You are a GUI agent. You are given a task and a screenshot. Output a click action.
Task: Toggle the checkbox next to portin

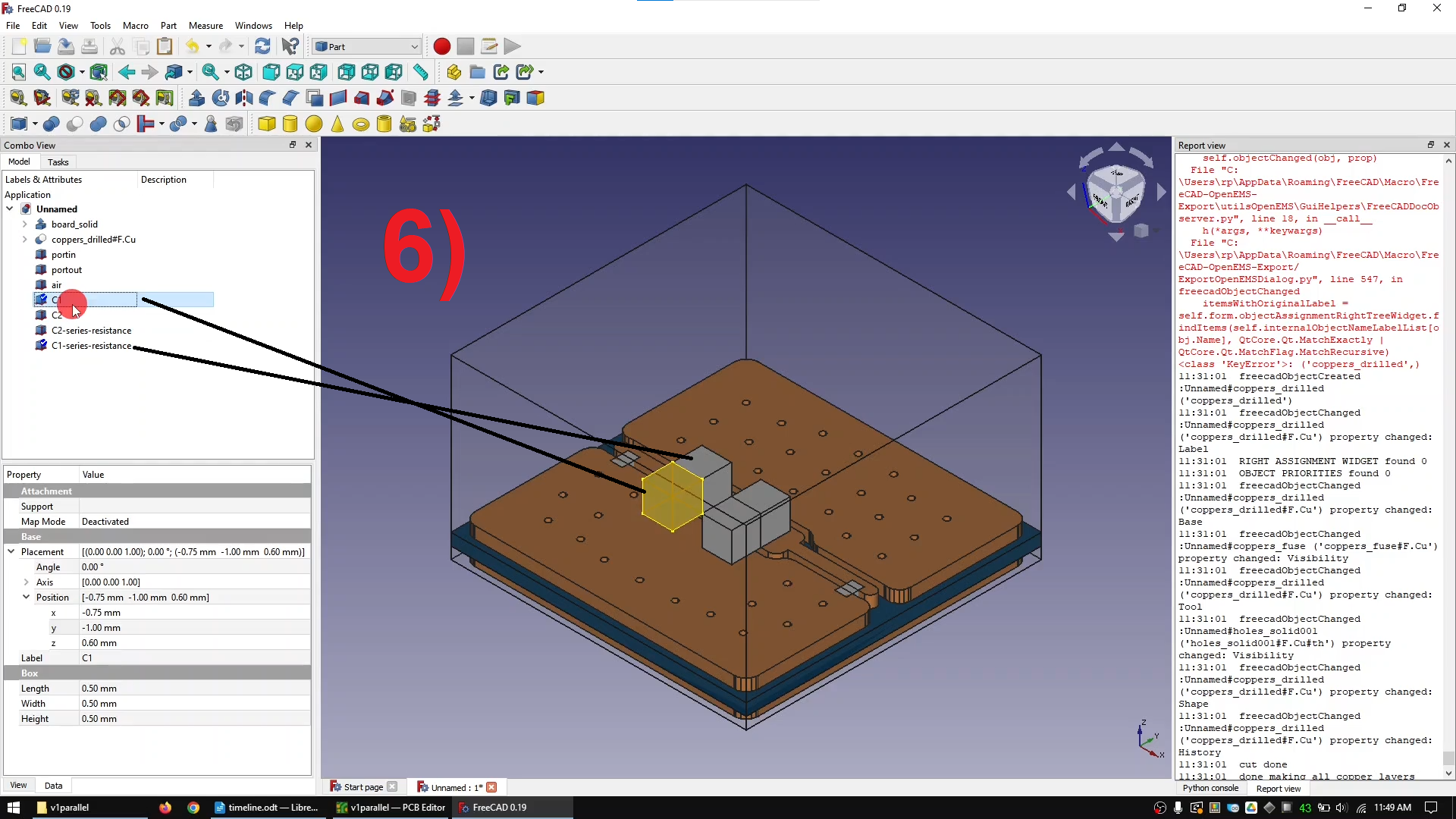[x=42, y=255]
